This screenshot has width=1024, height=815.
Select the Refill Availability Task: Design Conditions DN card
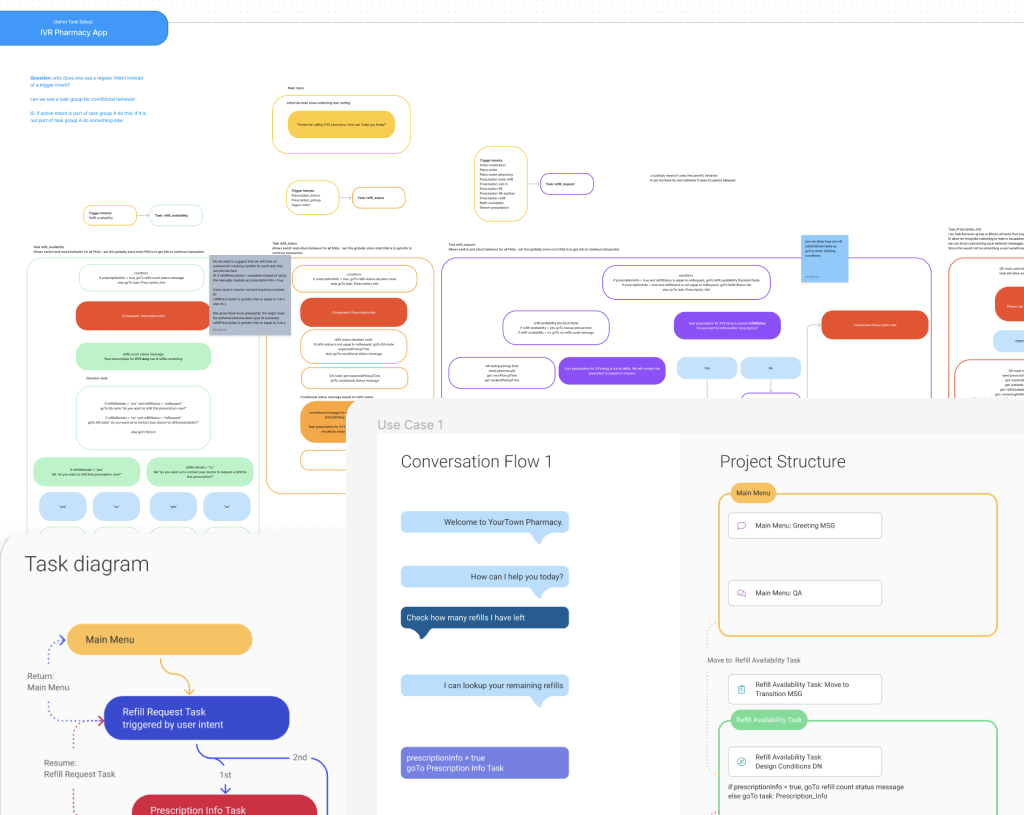pyautogui.click(x=805, y=761)
